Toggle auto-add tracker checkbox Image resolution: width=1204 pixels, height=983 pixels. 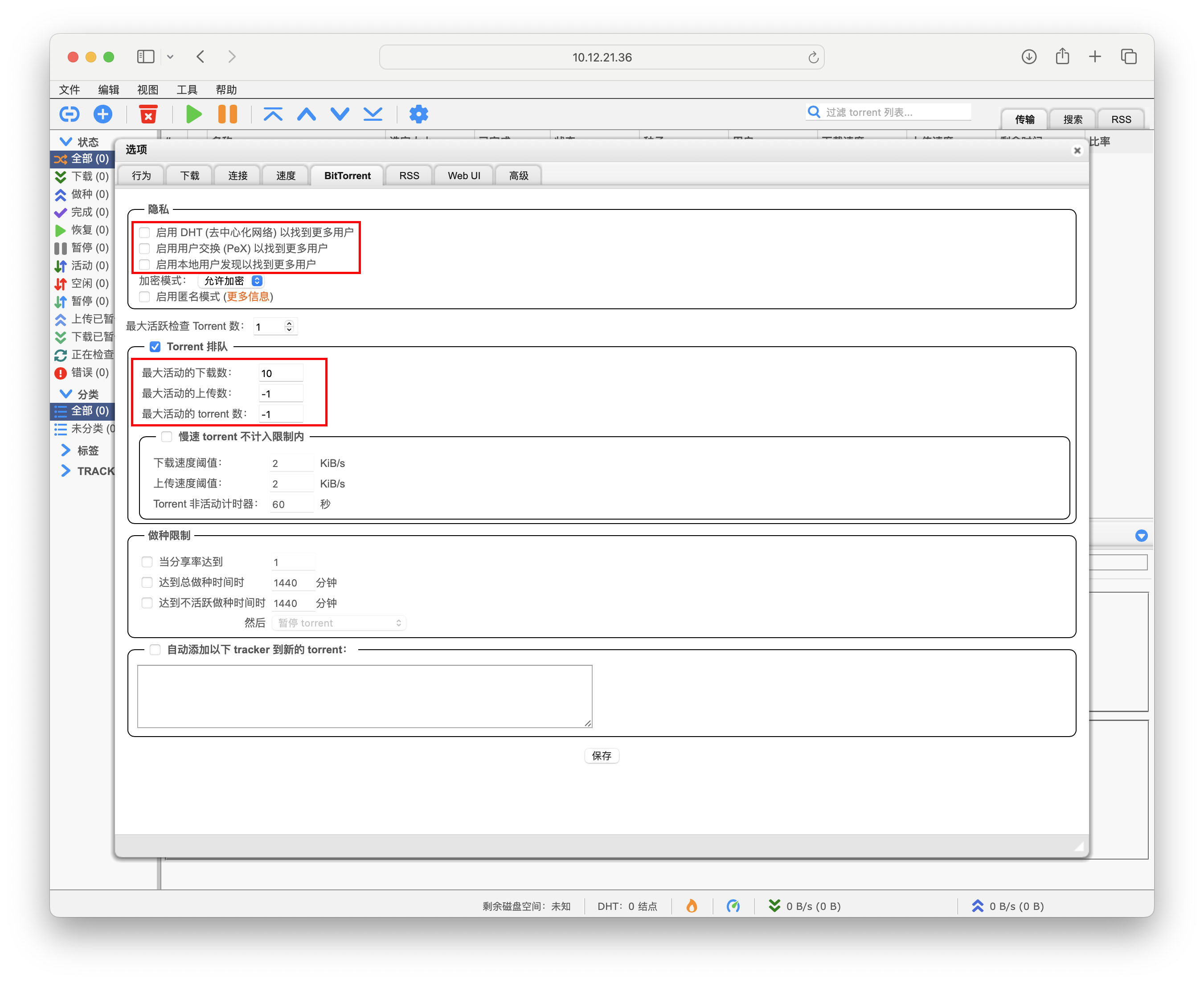tap(155, 650)
